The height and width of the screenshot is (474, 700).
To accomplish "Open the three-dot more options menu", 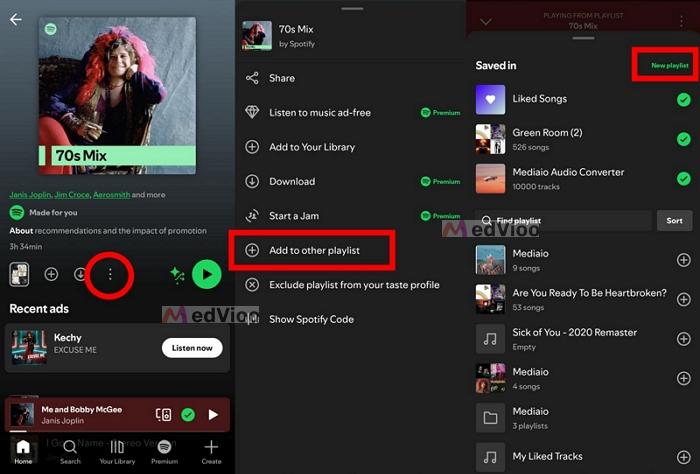I will 110,274.
